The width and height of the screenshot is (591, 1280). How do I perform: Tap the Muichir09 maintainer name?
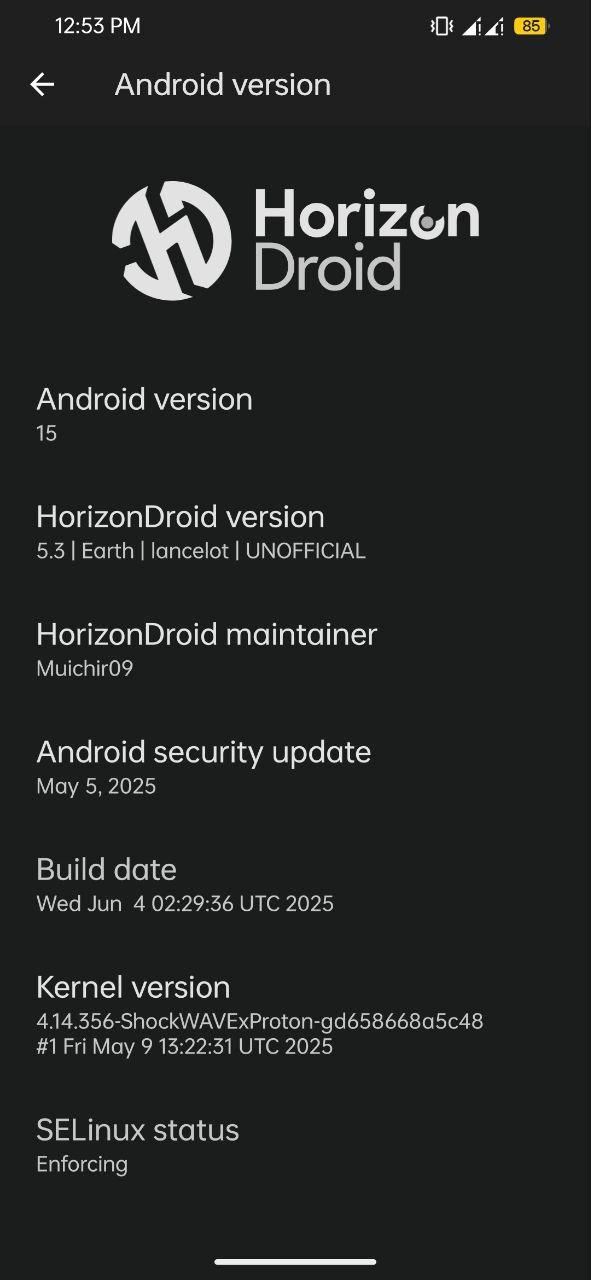85,669
